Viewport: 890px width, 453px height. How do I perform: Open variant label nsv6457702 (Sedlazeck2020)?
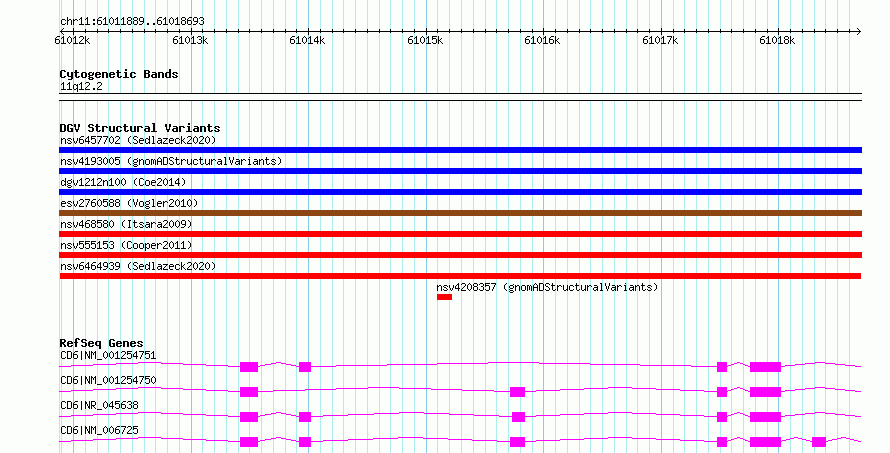tap(138, 140)
